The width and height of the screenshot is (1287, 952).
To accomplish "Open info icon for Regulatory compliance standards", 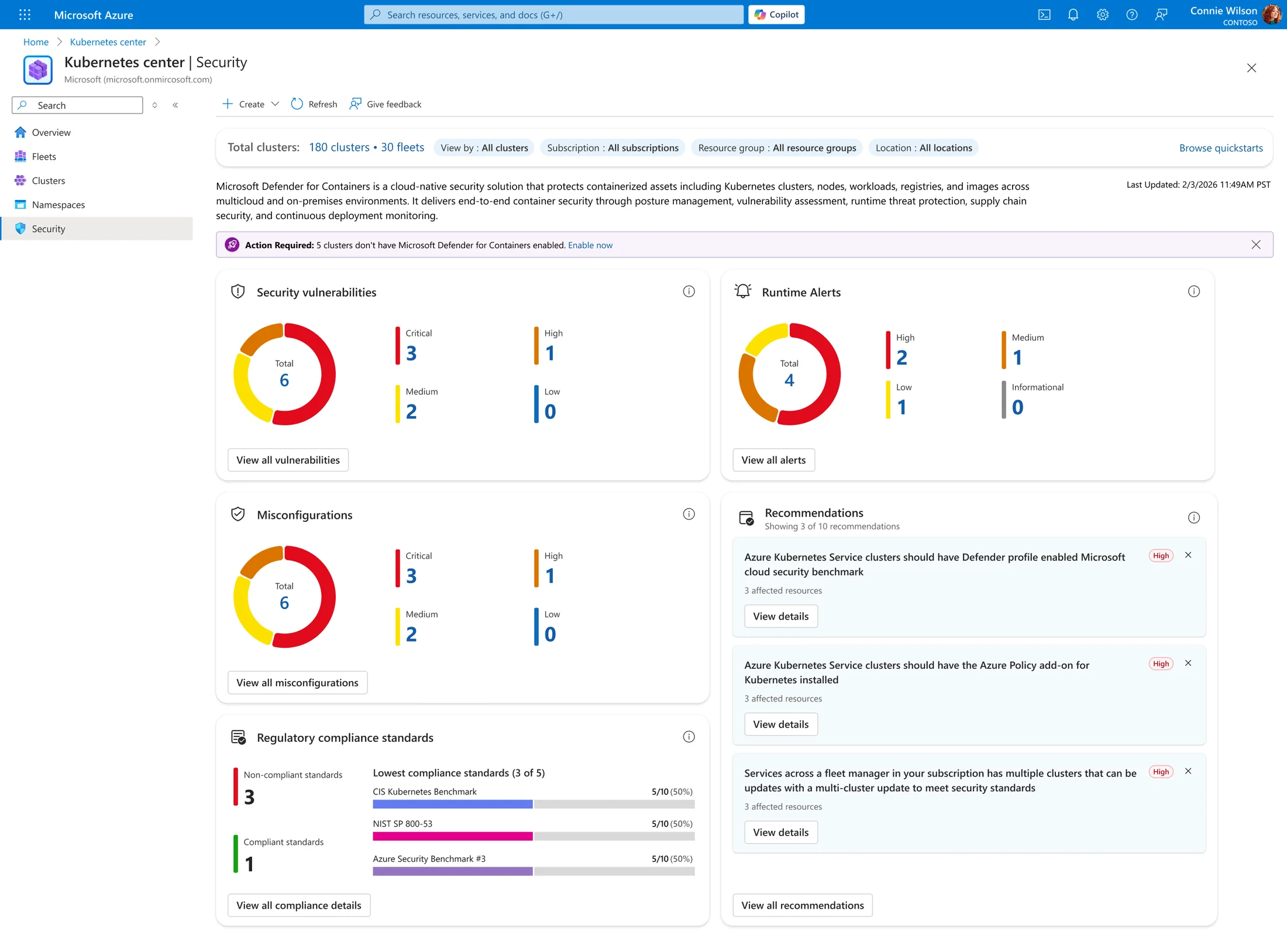I will 689,736.
